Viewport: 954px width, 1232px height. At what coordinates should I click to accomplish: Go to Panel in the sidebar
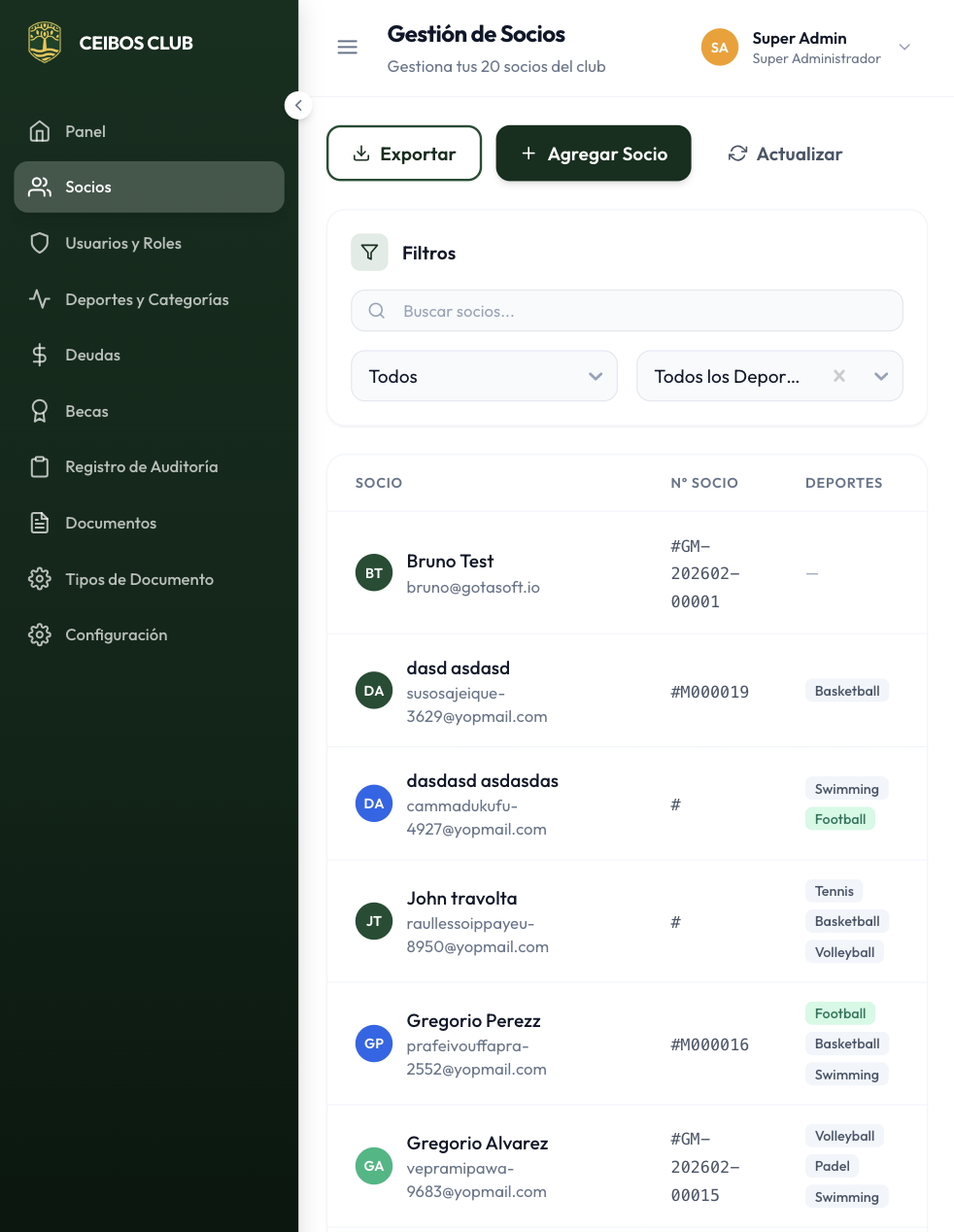tap(85, 131)
